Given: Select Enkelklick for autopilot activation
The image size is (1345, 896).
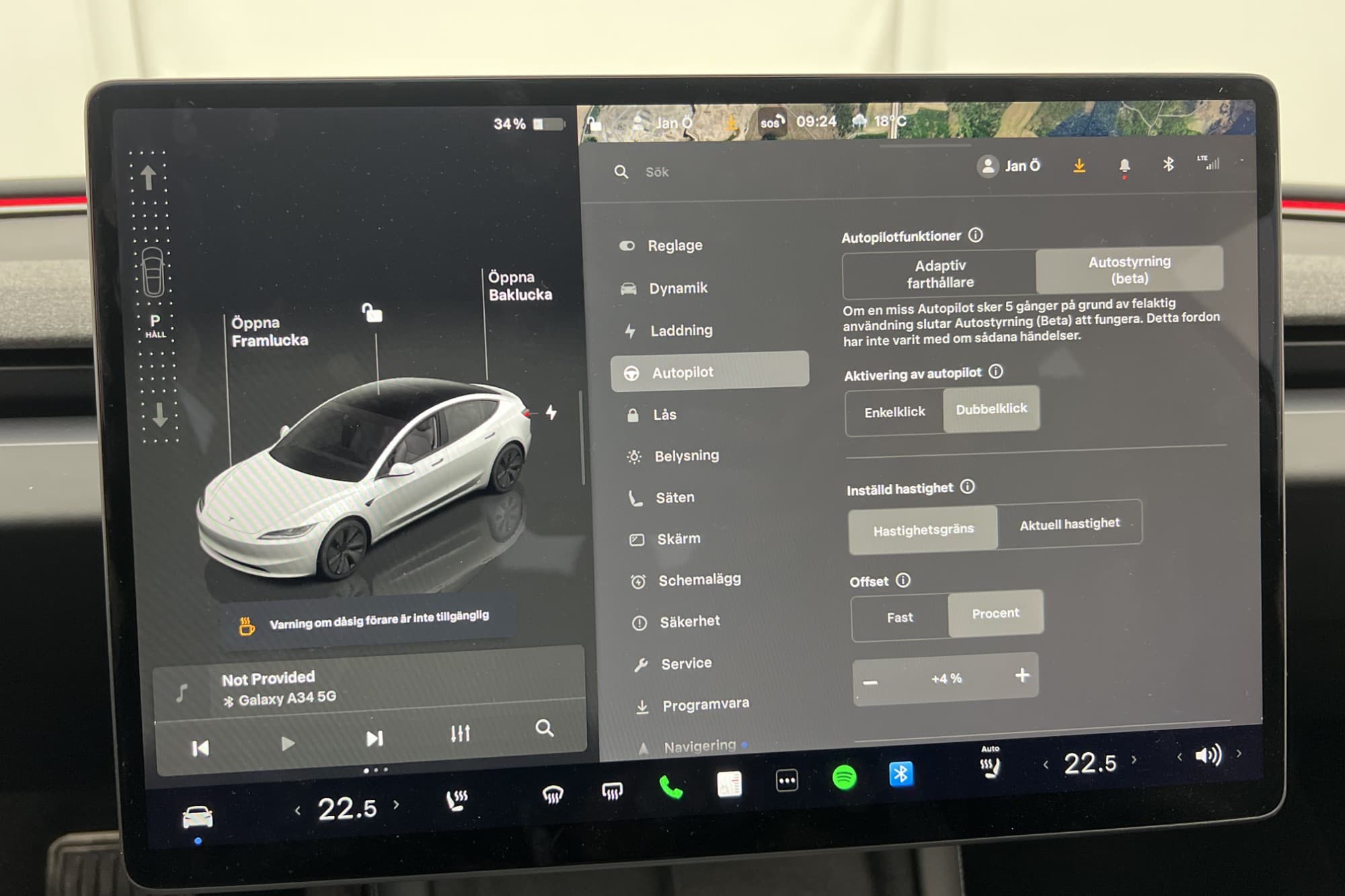Looking at the screenshot, I should 894,412.
